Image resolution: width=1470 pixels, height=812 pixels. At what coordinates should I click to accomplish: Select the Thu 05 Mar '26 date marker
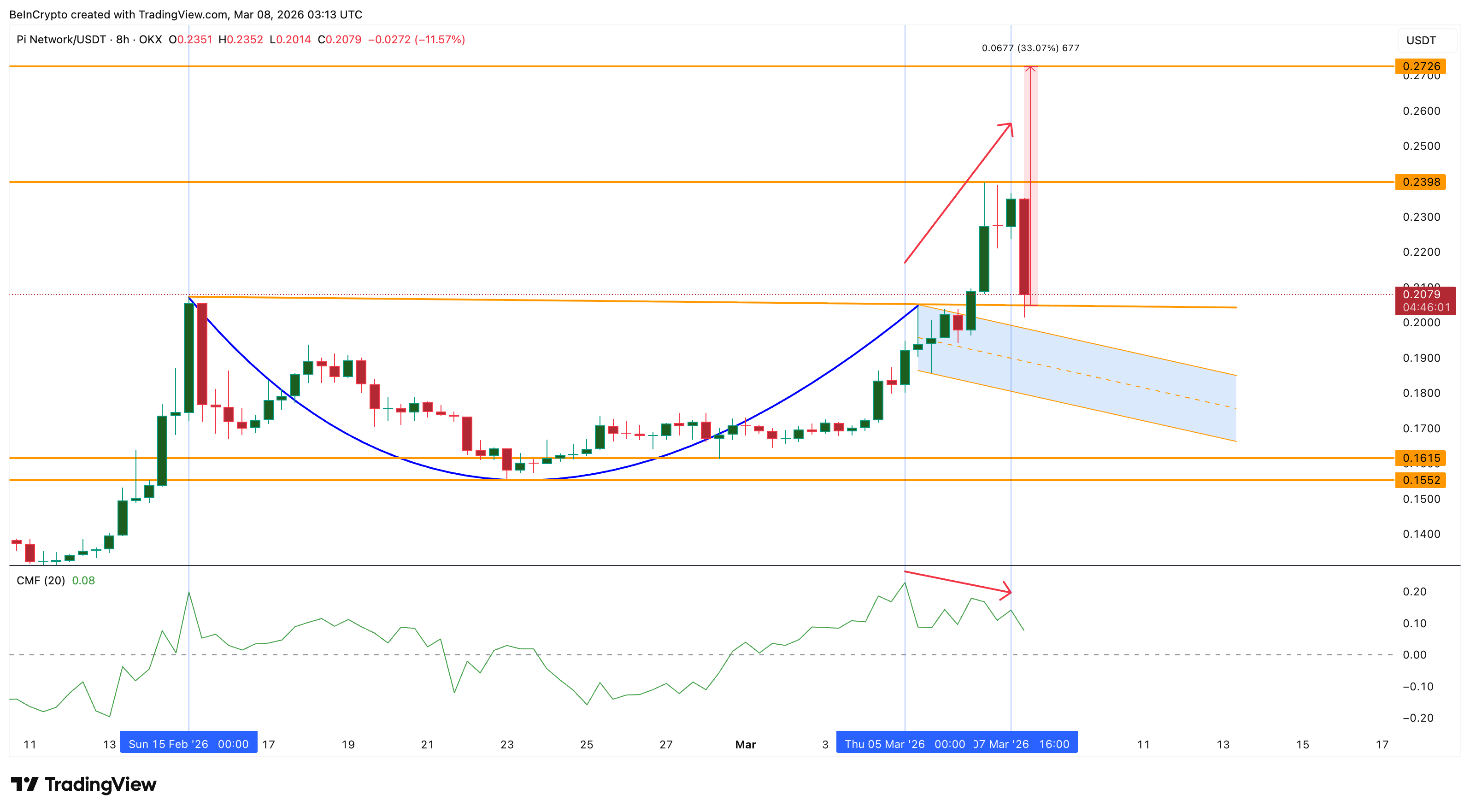904,743
